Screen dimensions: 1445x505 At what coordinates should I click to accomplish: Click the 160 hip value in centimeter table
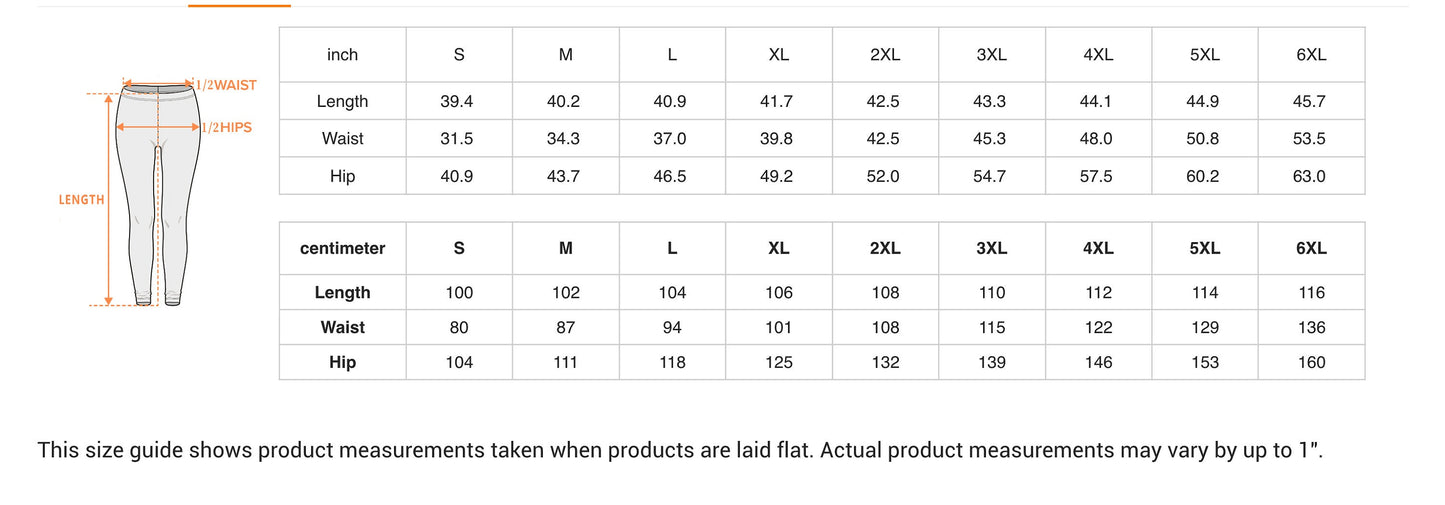click(1311, 363)
